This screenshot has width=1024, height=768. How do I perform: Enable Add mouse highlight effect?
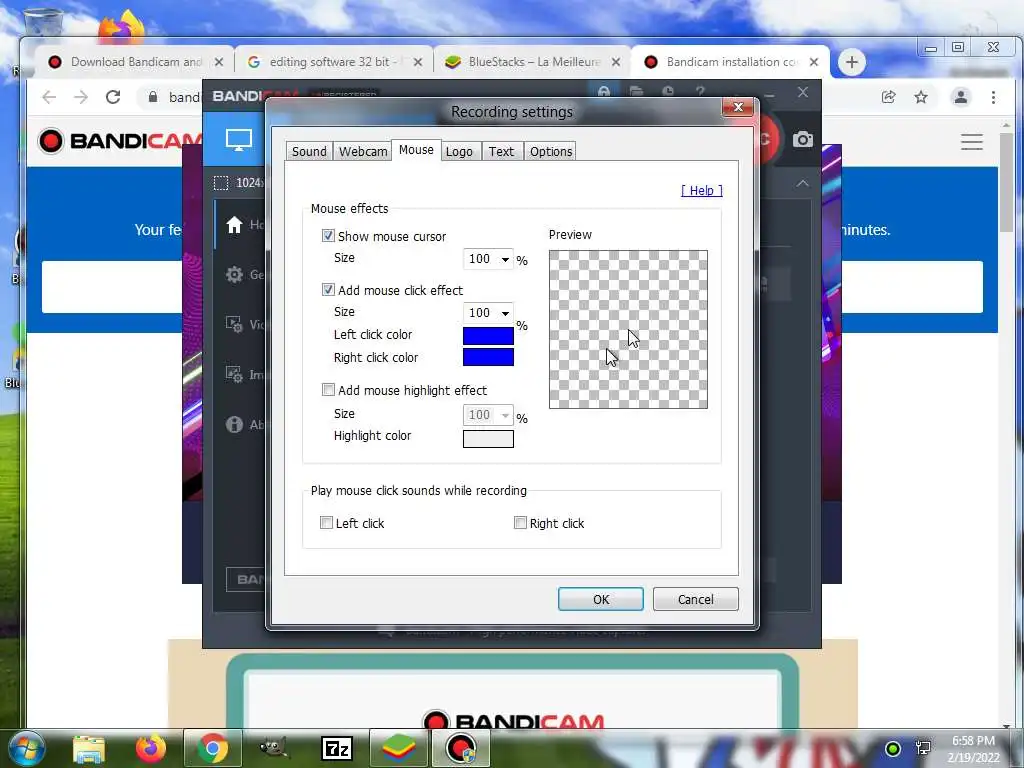pyautogui.click(x=328, y=390)
